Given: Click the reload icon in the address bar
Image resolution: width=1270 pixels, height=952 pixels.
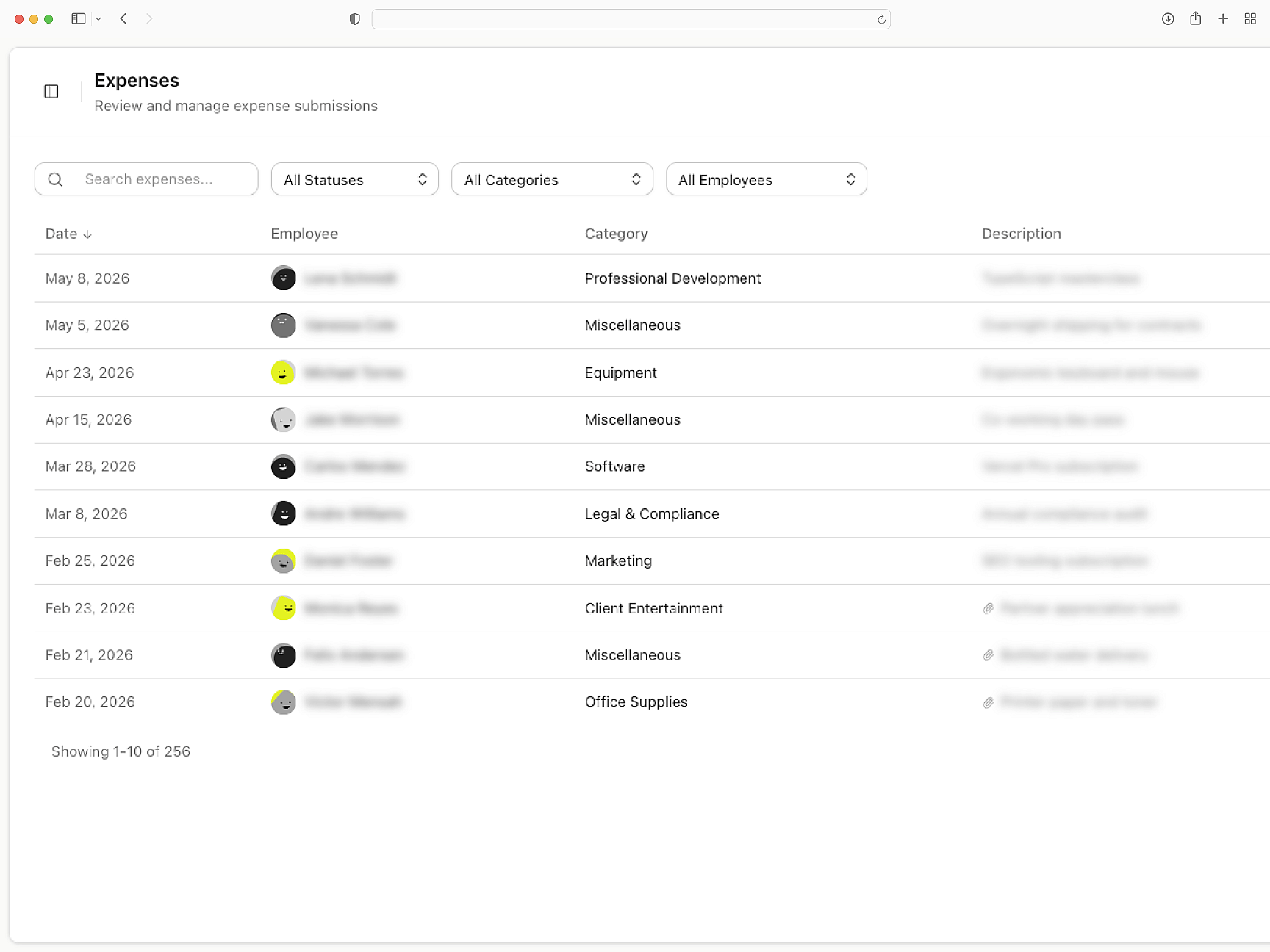Looking at the screenshot, I should (880, 20).
